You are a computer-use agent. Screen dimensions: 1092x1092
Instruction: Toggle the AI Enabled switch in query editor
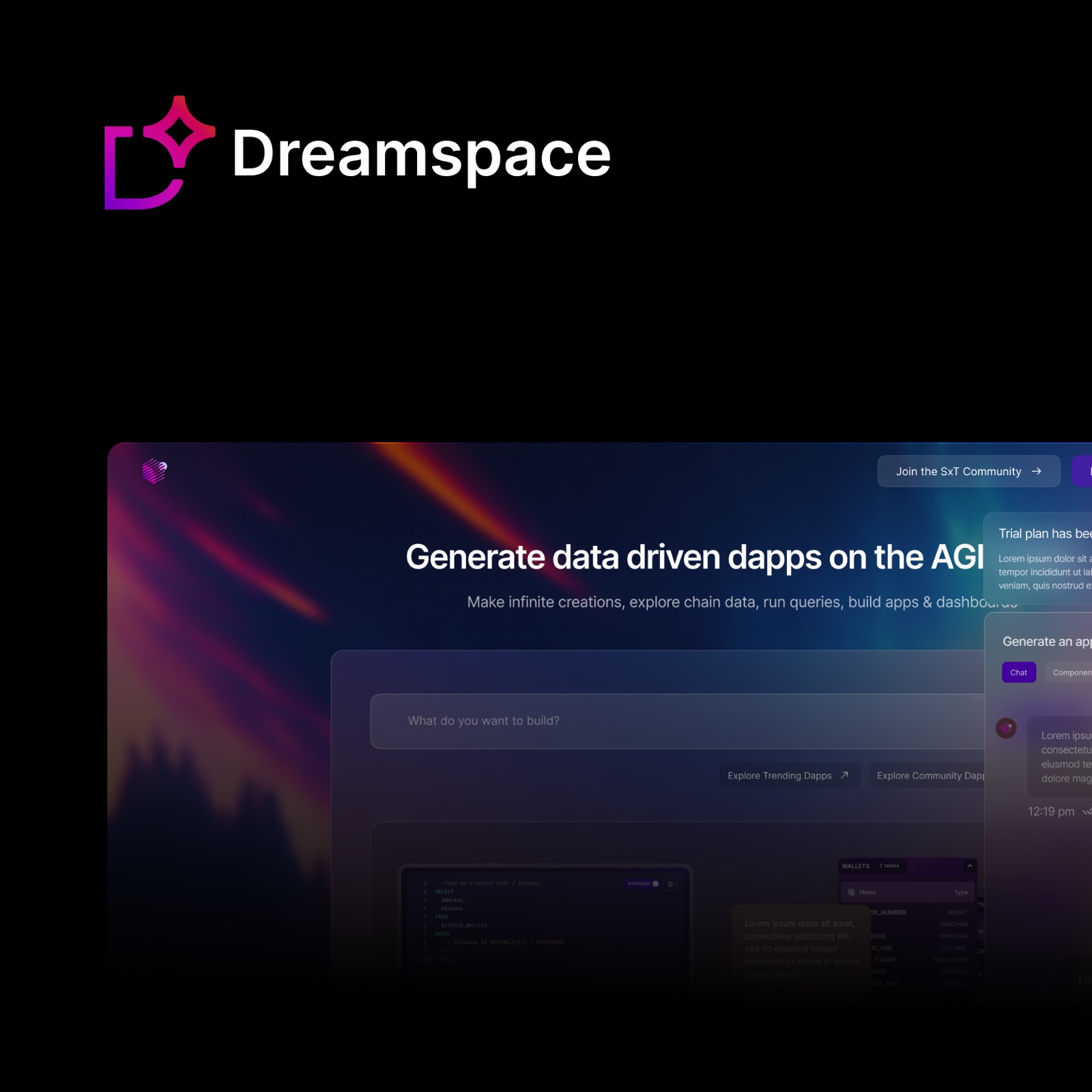(644, 883)
